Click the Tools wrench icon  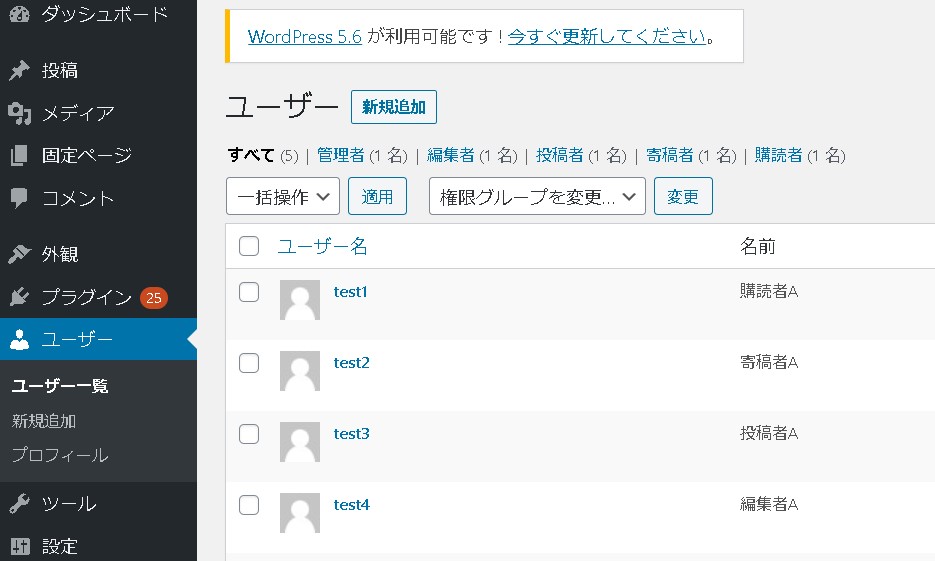19,504
